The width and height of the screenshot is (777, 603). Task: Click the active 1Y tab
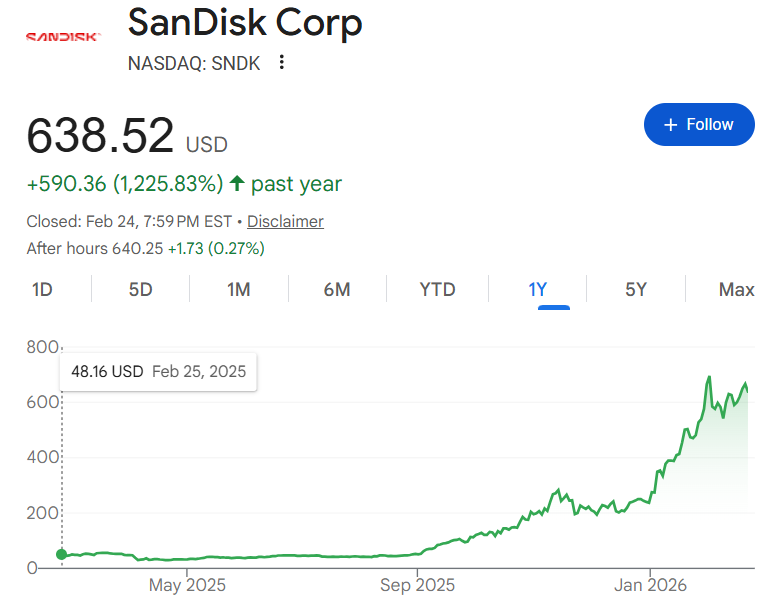pos(538,290)
